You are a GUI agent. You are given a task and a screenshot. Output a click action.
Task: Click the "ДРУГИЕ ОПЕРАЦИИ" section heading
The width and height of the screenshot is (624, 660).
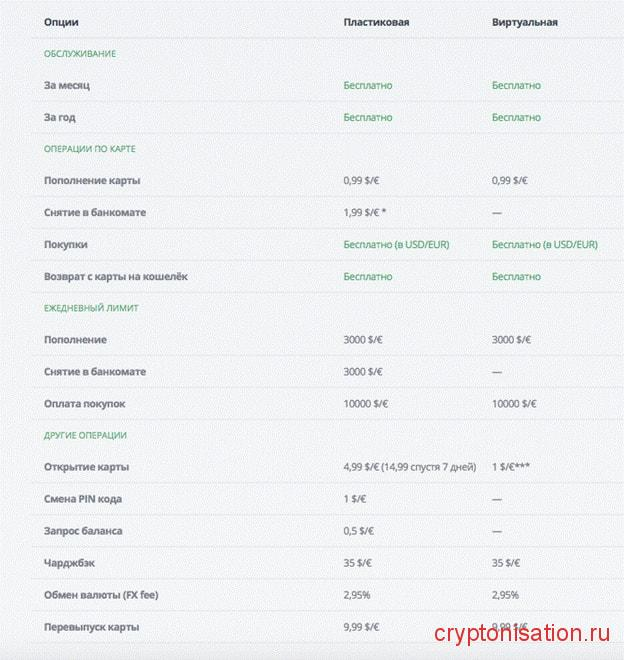85,435
